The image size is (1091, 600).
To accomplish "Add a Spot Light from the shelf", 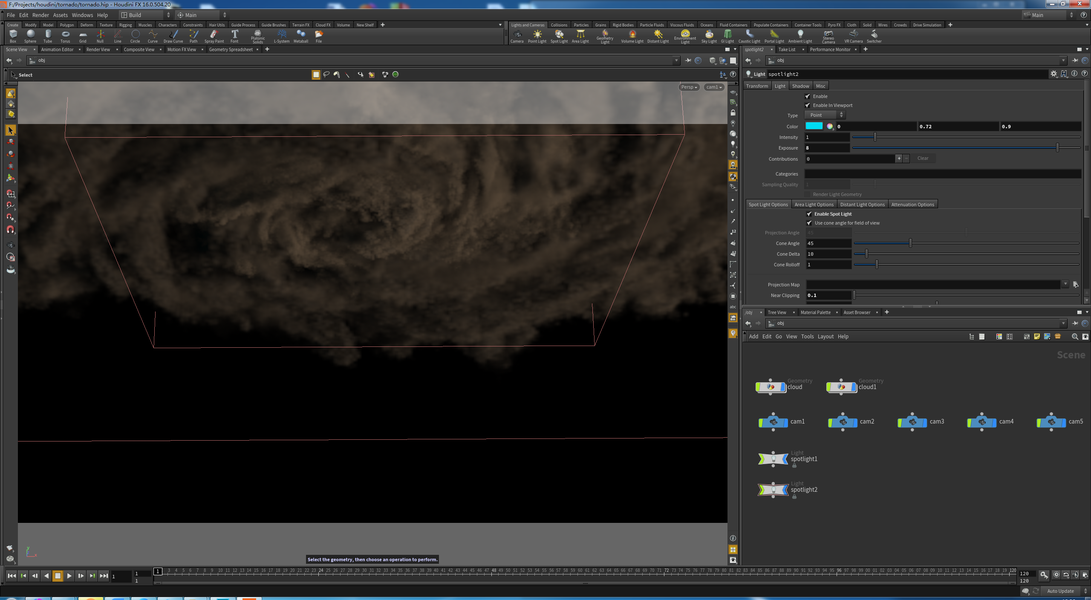I will [559, 35].
